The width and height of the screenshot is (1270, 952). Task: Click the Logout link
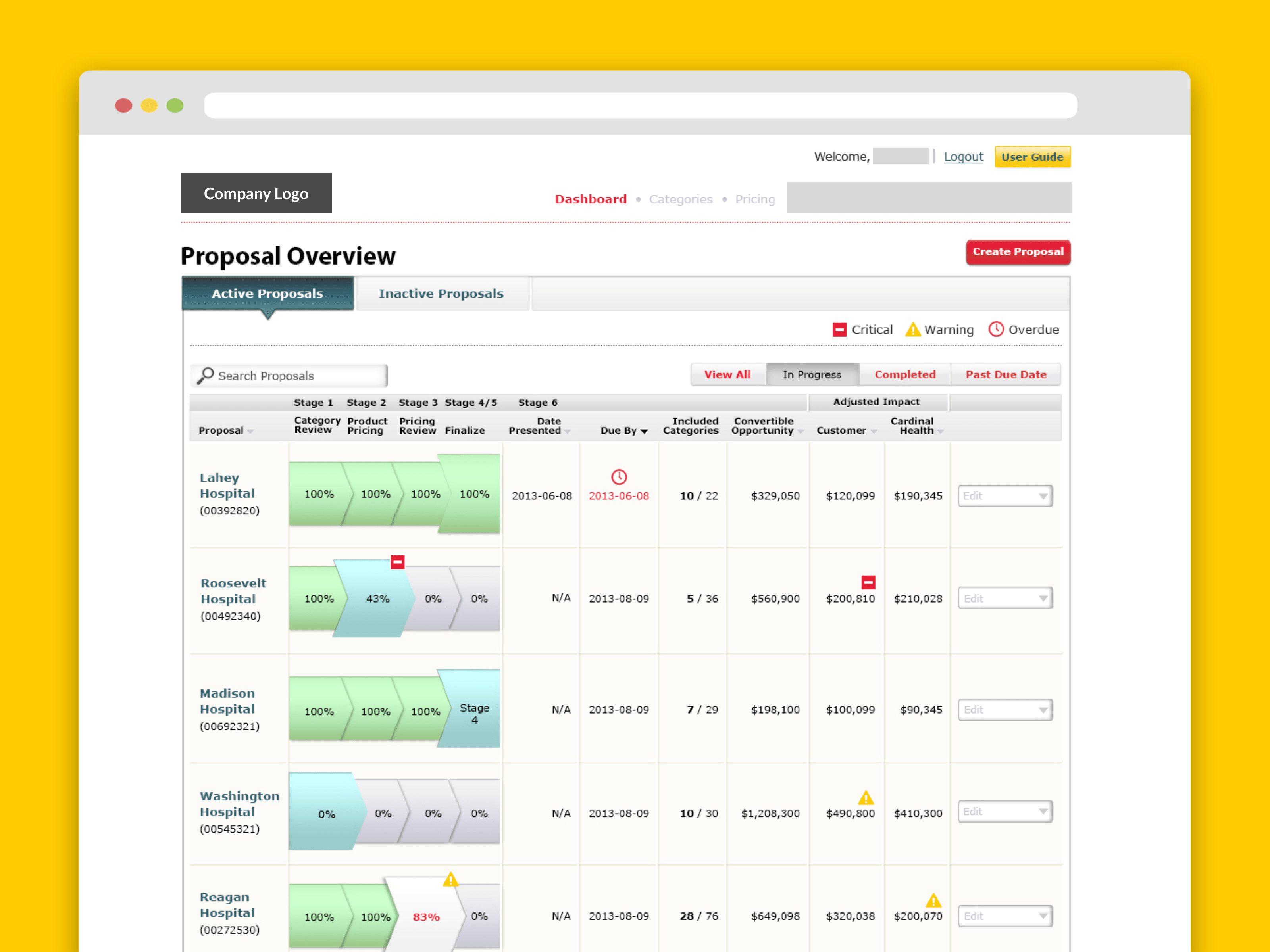point(963,157)
